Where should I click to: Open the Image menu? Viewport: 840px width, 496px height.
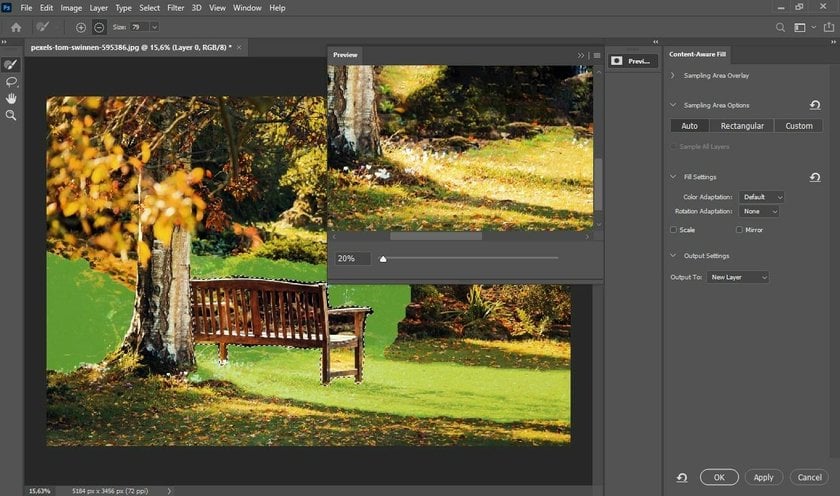(71, 8)
